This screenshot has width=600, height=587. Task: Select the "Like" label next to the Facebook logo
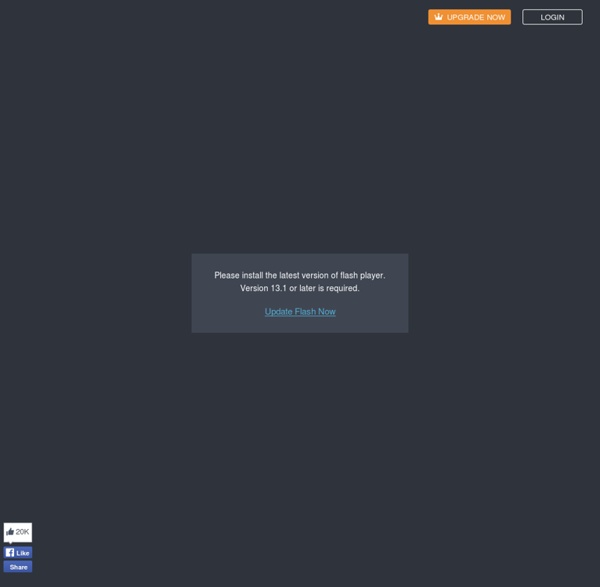23,553
